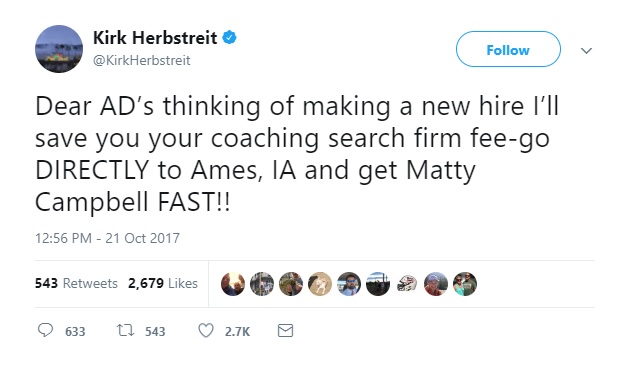Open the @KirkHerbstreit handle link

[x=141, y=60]
